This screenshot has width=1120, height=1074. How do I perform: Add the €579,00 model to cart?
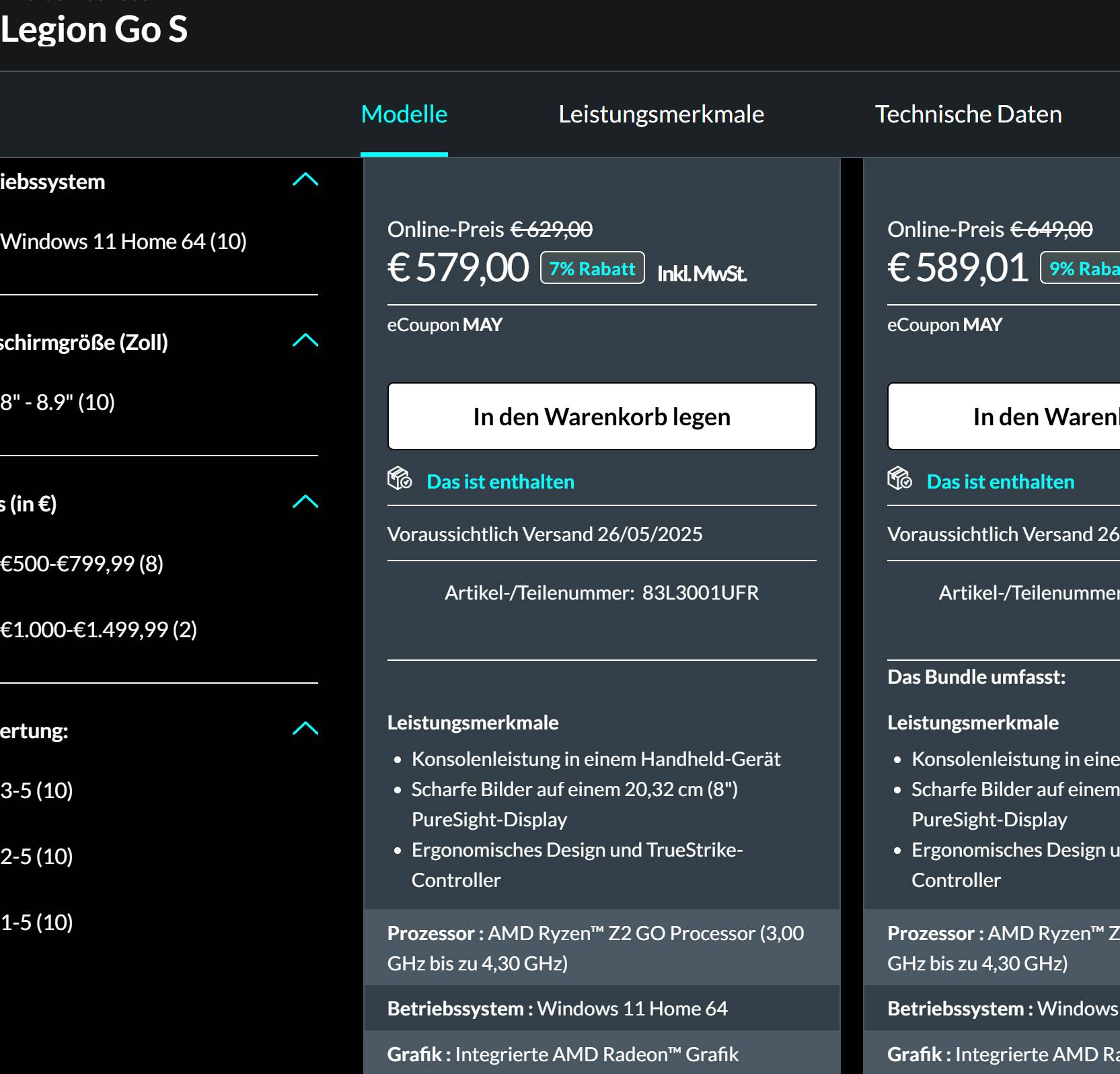click(602, 417)
